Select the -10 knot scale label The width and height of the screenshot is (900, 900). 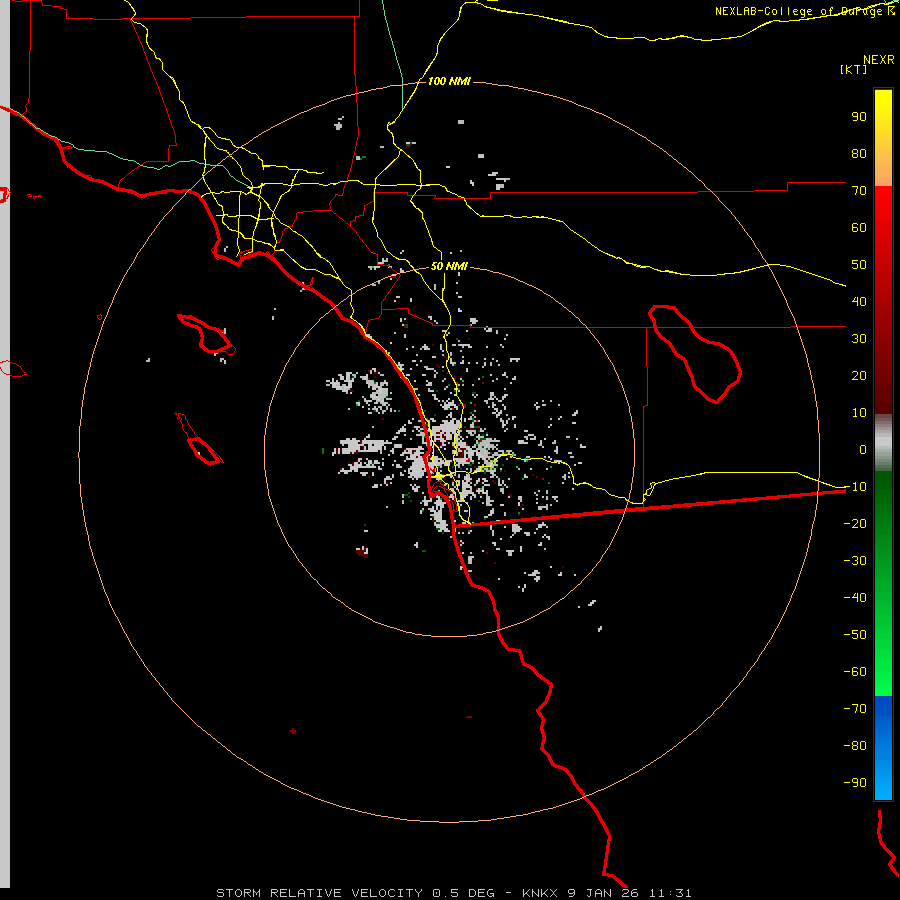(x=855, y=487)
